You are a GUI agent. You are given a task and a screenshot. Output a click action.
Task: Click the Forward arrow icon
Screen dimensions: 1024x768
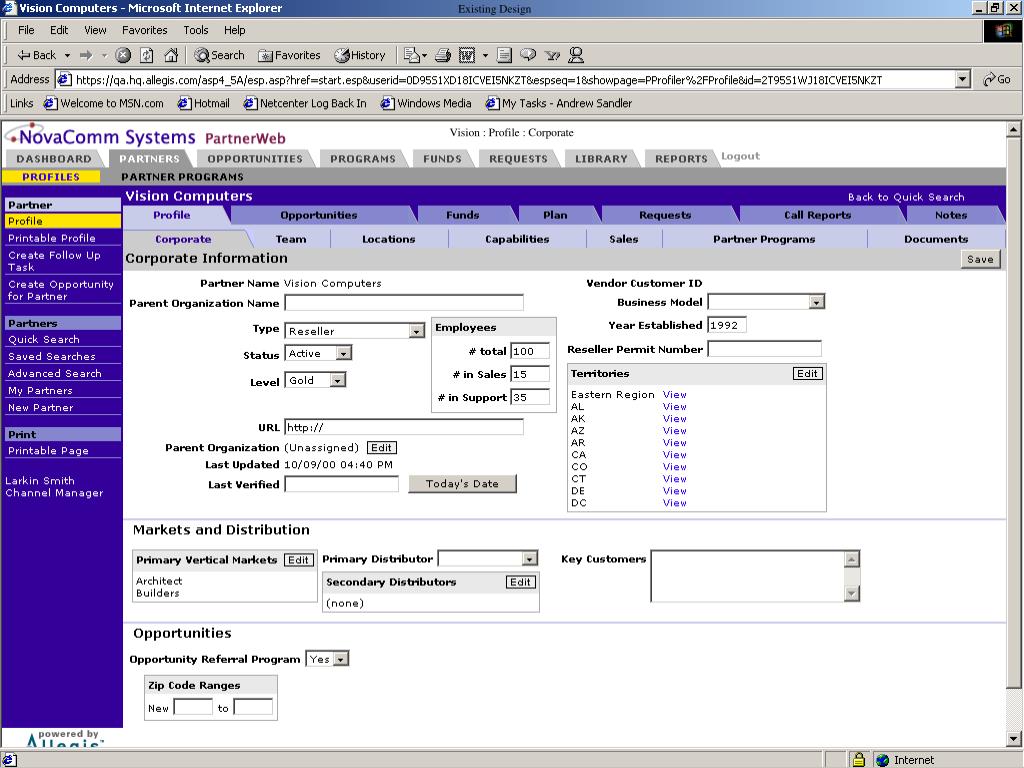coord(86,56)
